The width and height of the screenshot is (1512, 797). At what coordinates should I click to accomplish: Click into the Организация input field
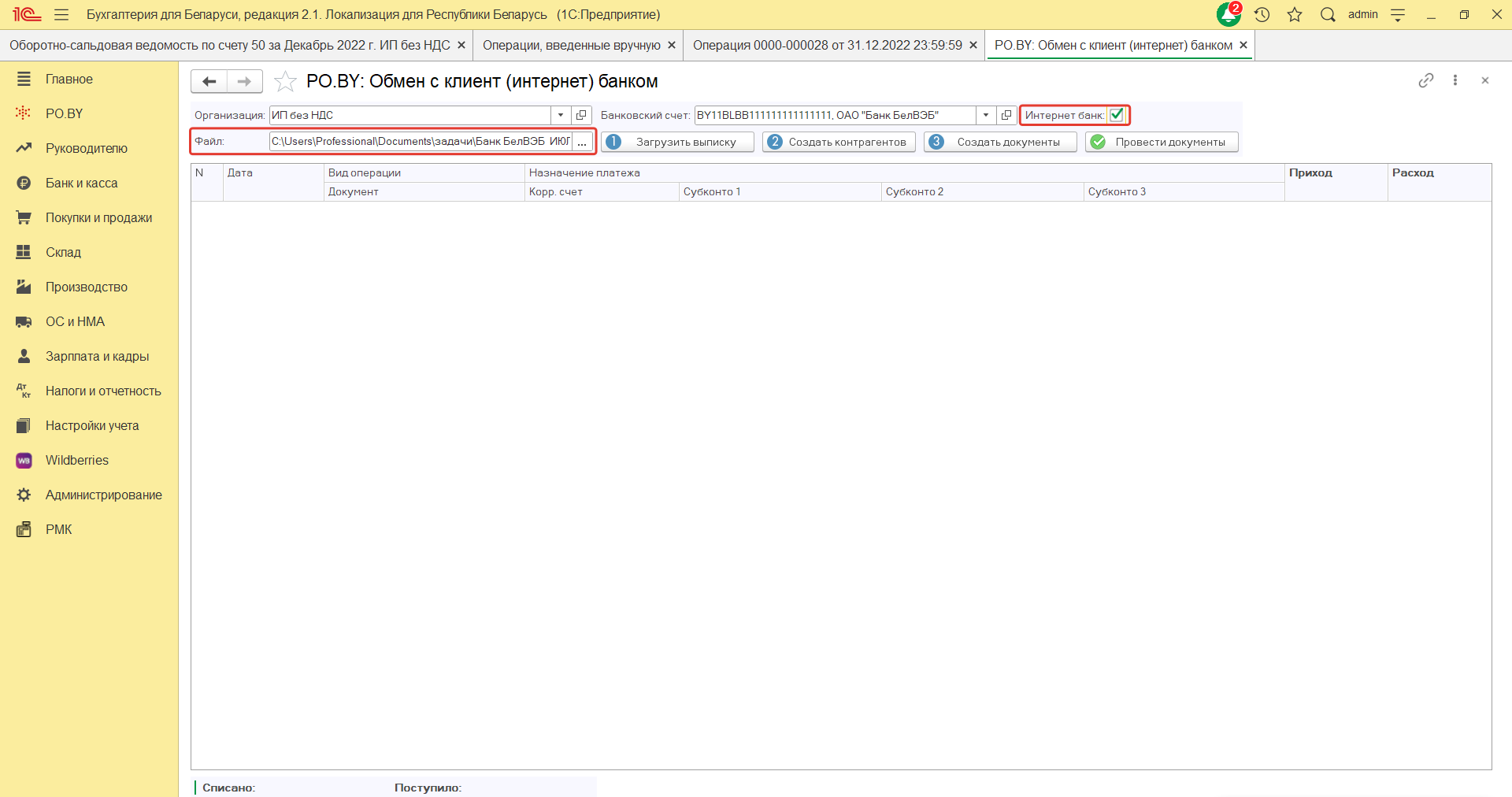click(409, 115)
